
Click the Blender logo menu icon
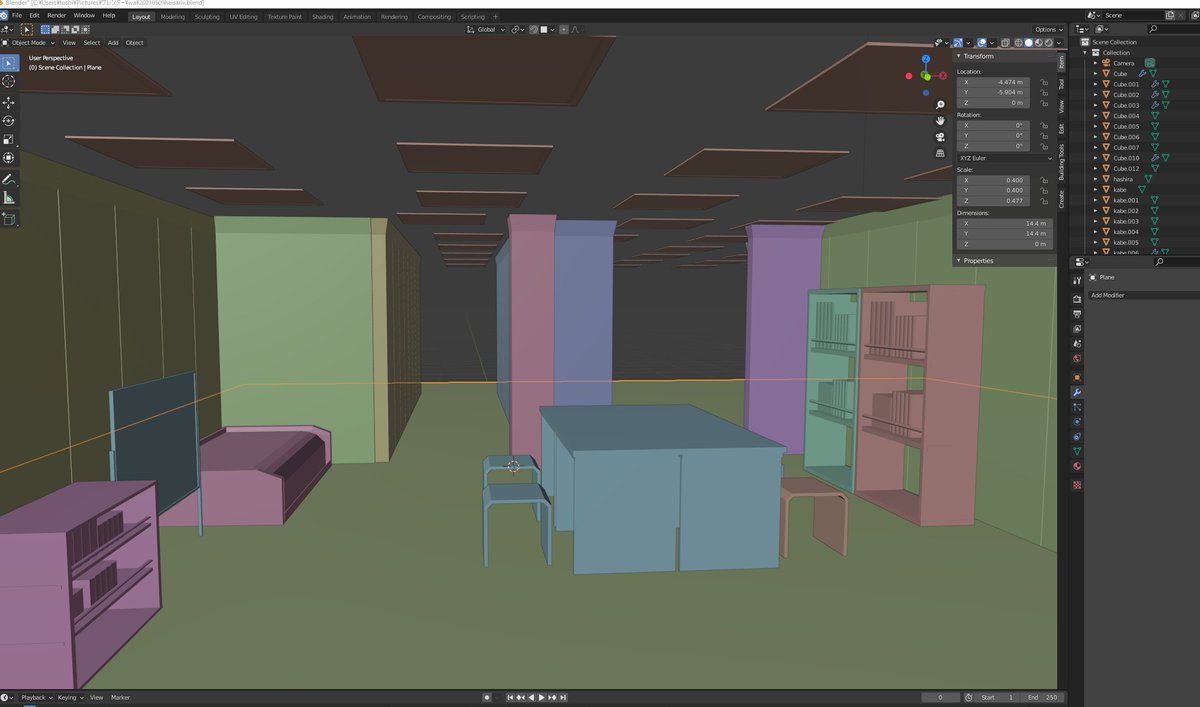click(x=4, y=16)
